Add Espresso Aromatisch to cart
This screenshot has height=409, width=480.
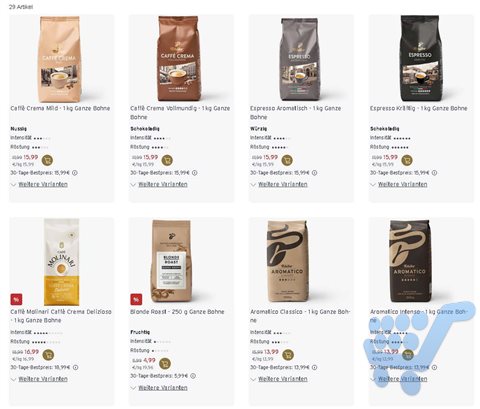pyautogui.click(x=287, y=160)
